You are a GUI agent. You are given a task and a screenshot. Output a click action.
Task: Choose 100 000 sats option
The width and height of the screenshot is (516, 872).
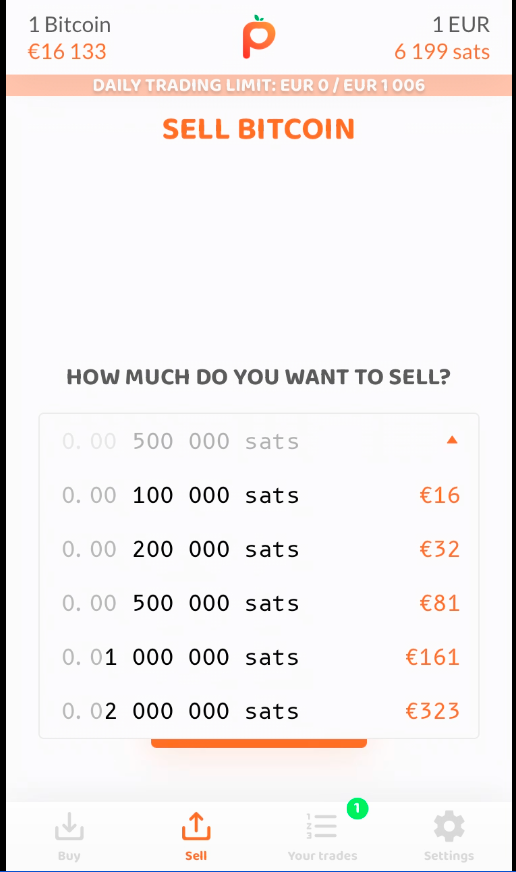pos(259,495)
